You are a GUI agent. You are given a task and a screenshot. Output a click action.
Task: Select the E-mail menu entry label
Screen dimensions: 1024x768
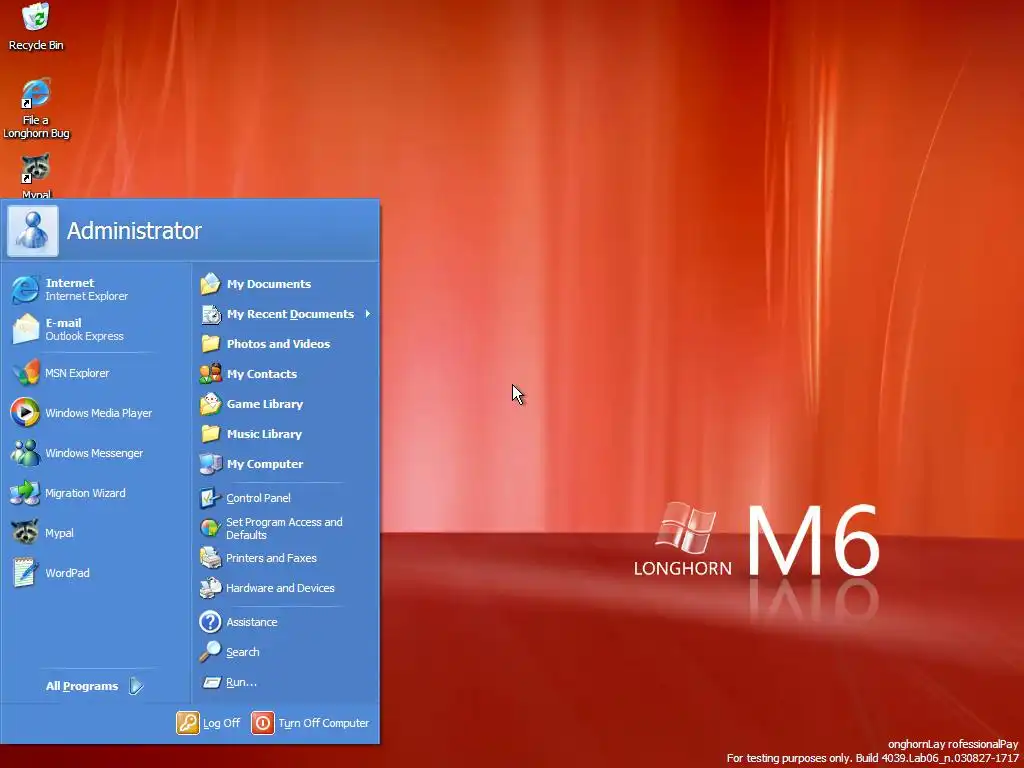[63, 323]
